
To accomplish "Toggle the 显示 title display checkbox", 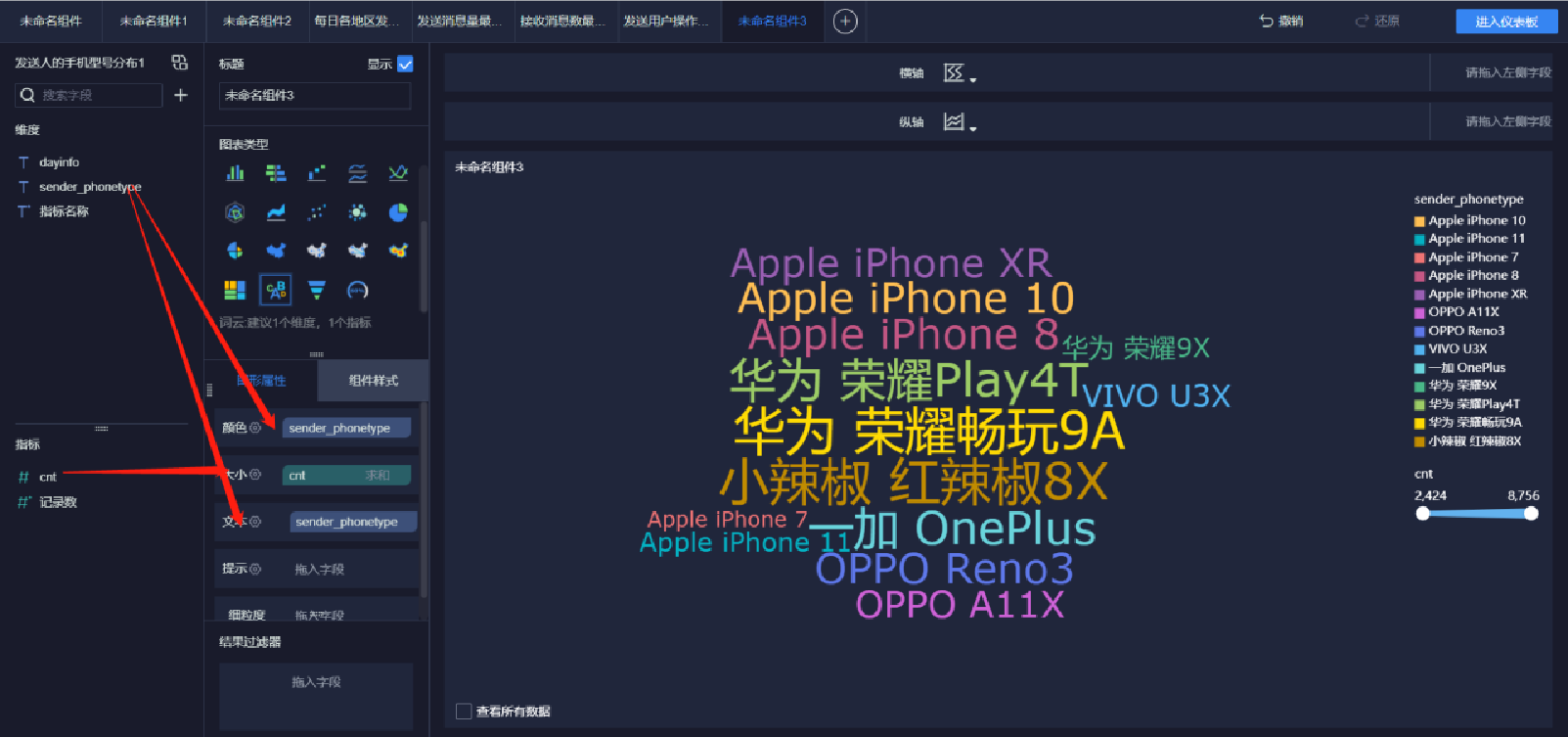I will (x=405, y=64).
